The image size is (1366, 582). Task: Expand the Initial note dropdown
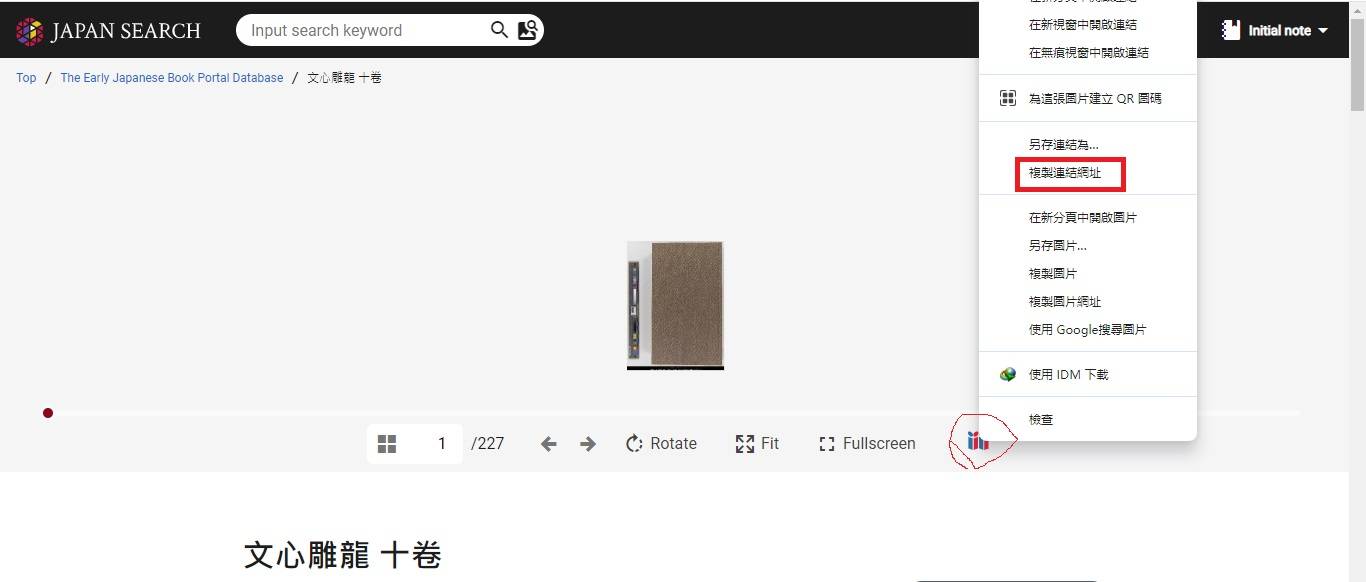click(1275, 30)
